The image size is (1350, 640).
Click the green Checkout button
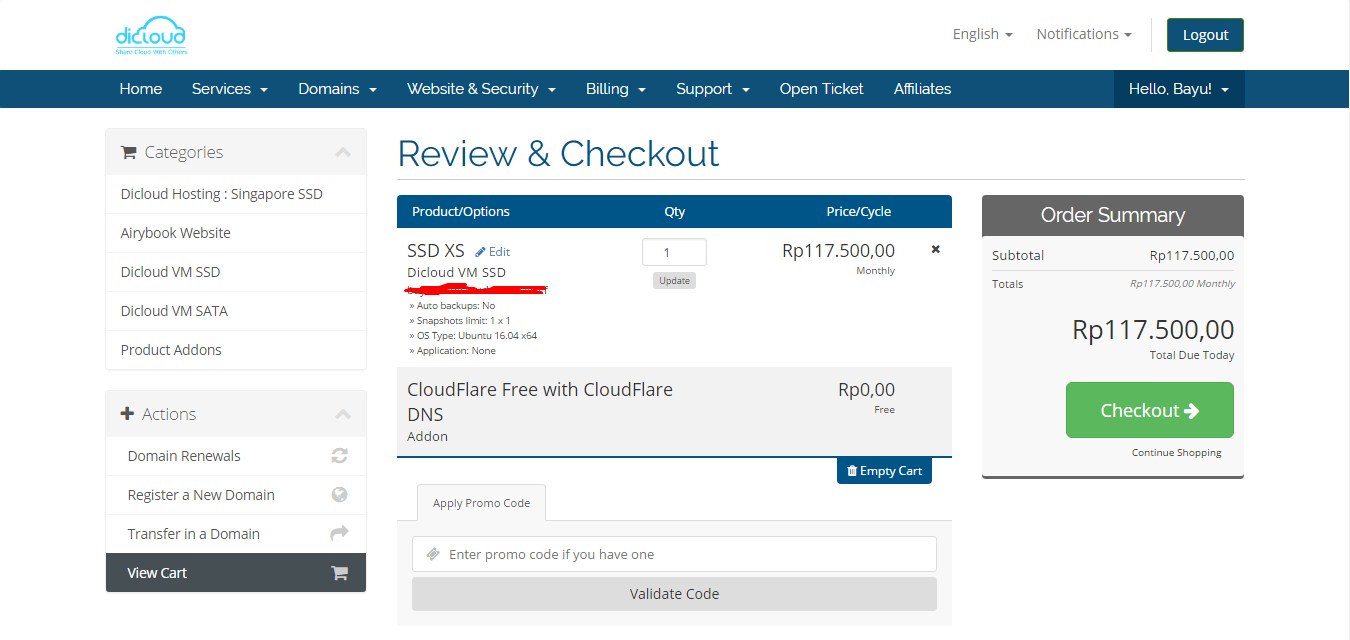point(1150,410)
